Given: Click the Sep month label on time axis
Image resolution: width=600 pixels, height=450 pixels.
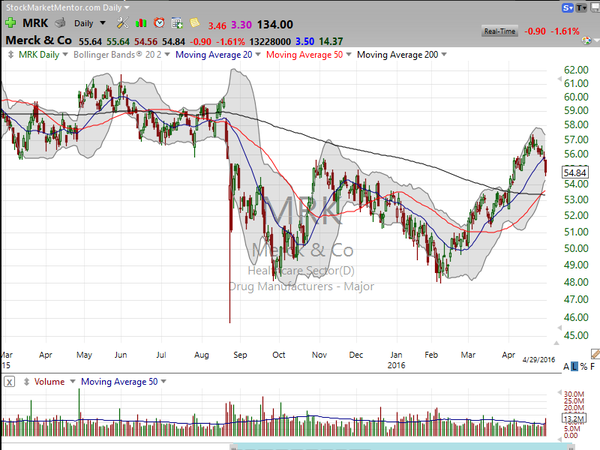Looking at the screenshot, I should coord(240,355).
